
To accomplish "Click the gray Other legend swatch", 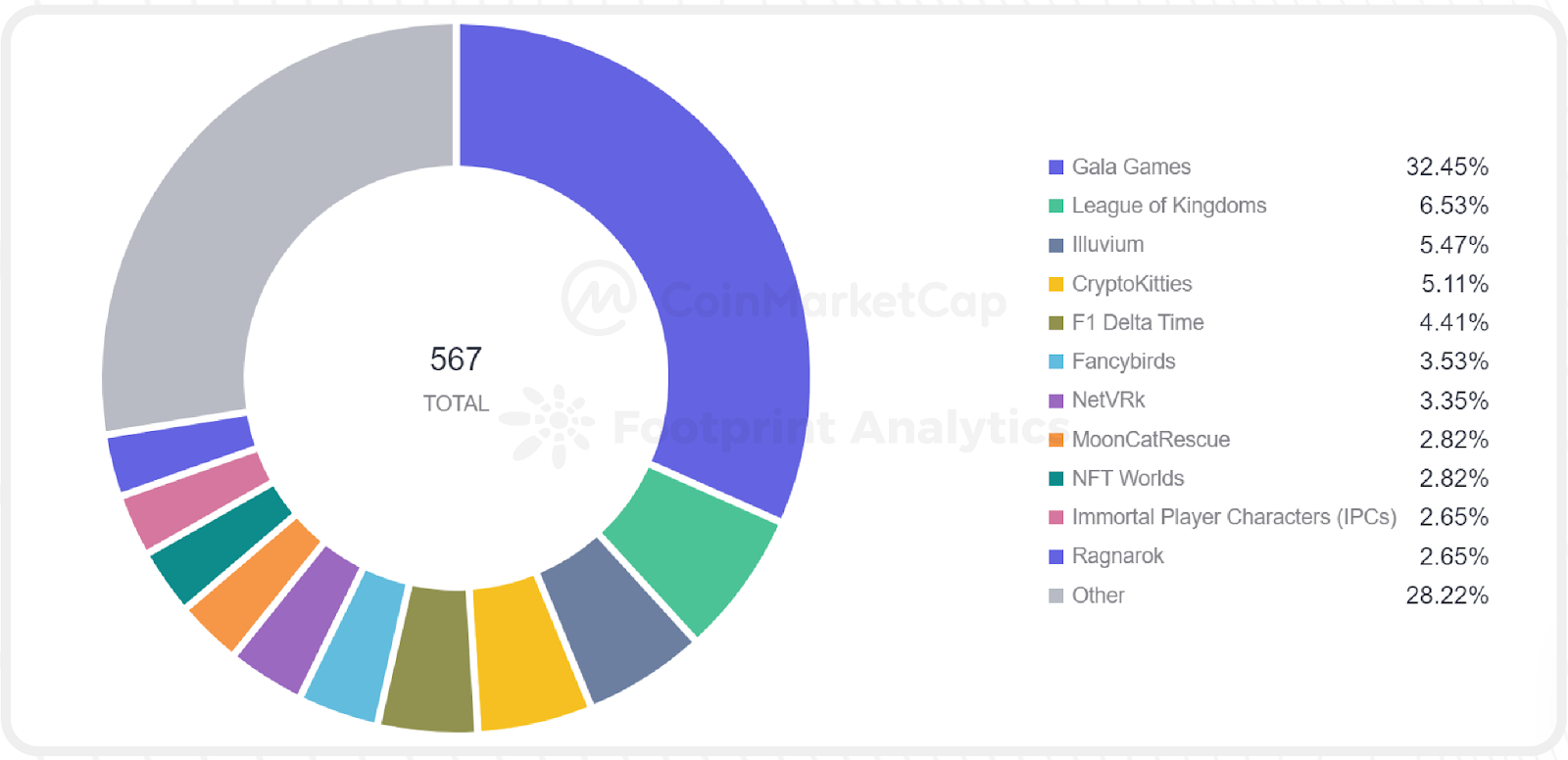I will tap(1055, 595).
